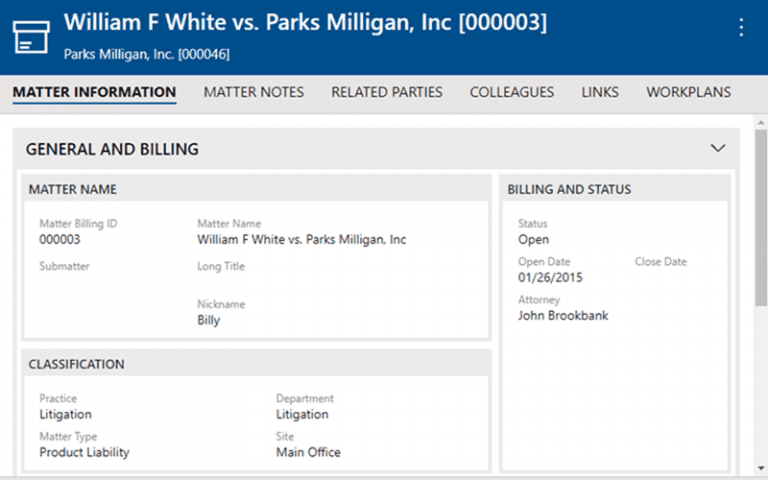
Task: Click the matter archive box icon
Action: (31, 37)
